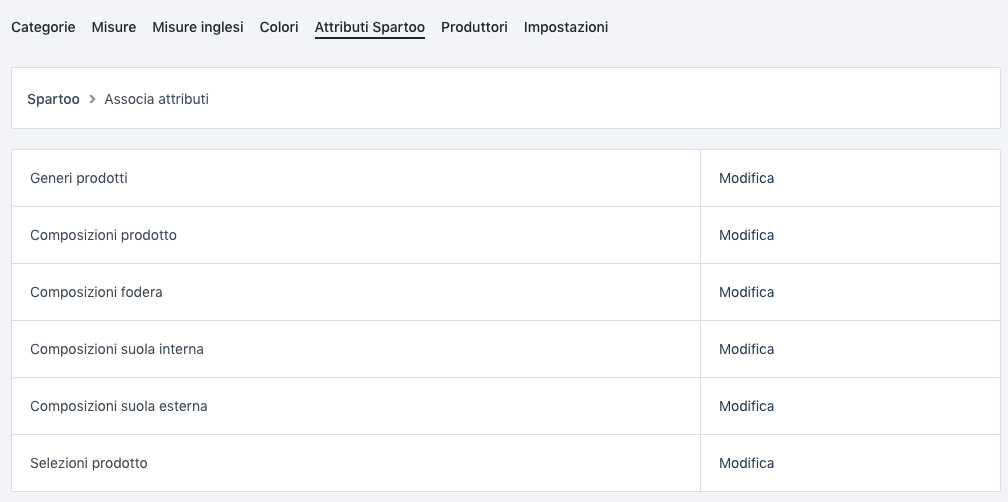Click the breadcrumb chevron separator after Spartoo
Screen dimensions: 1008x502
[x=92, y=99]
